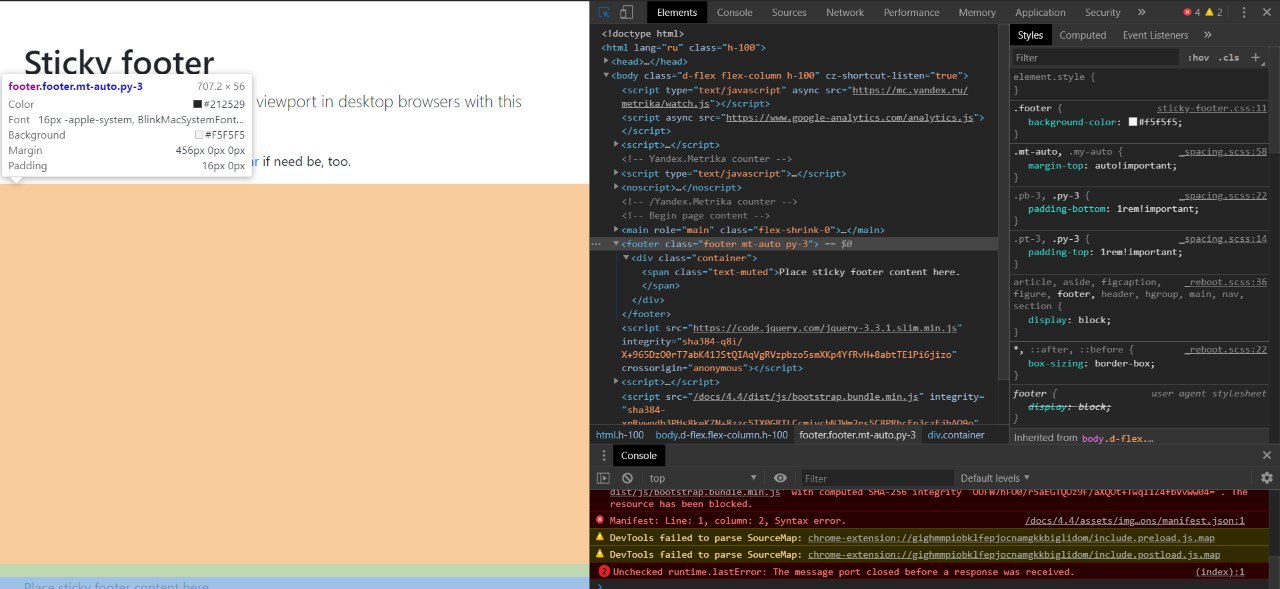Viewport: 1280px width, 589px height.
Task: Collapse the selected footer element node
Action: pyautogui.click(x=617, y=243)
